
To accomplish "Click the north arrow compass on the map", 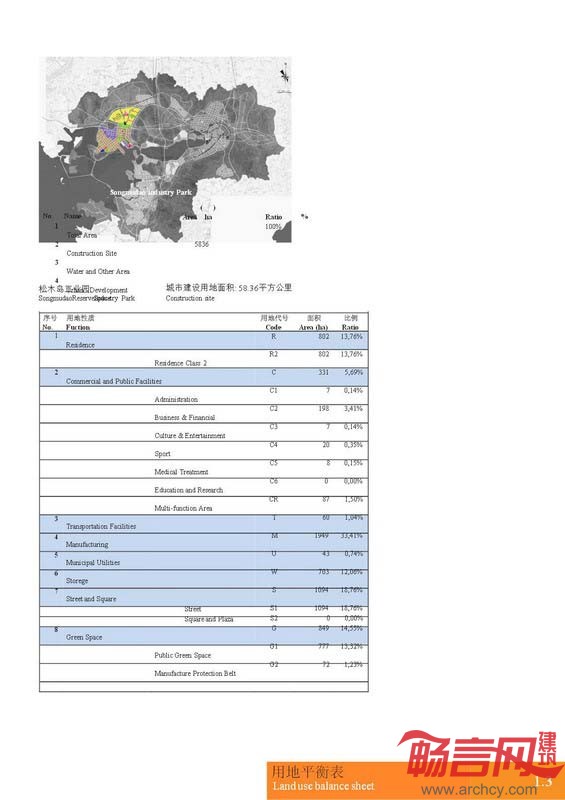I will [x=285, y=74].
